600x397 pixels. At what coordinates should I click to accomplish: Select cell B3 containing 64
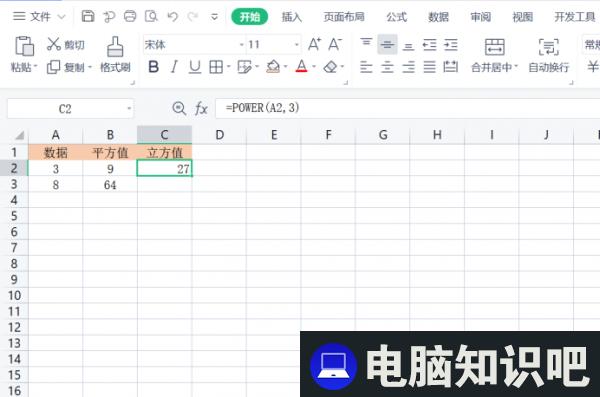point(110,185)
